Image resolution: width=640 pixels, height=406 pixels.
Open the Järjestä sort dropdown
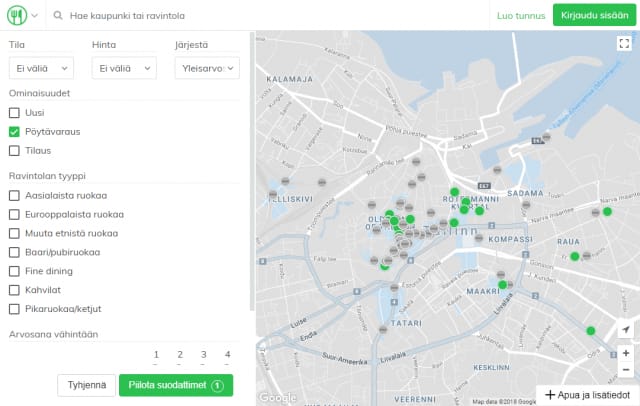point(207,68)
